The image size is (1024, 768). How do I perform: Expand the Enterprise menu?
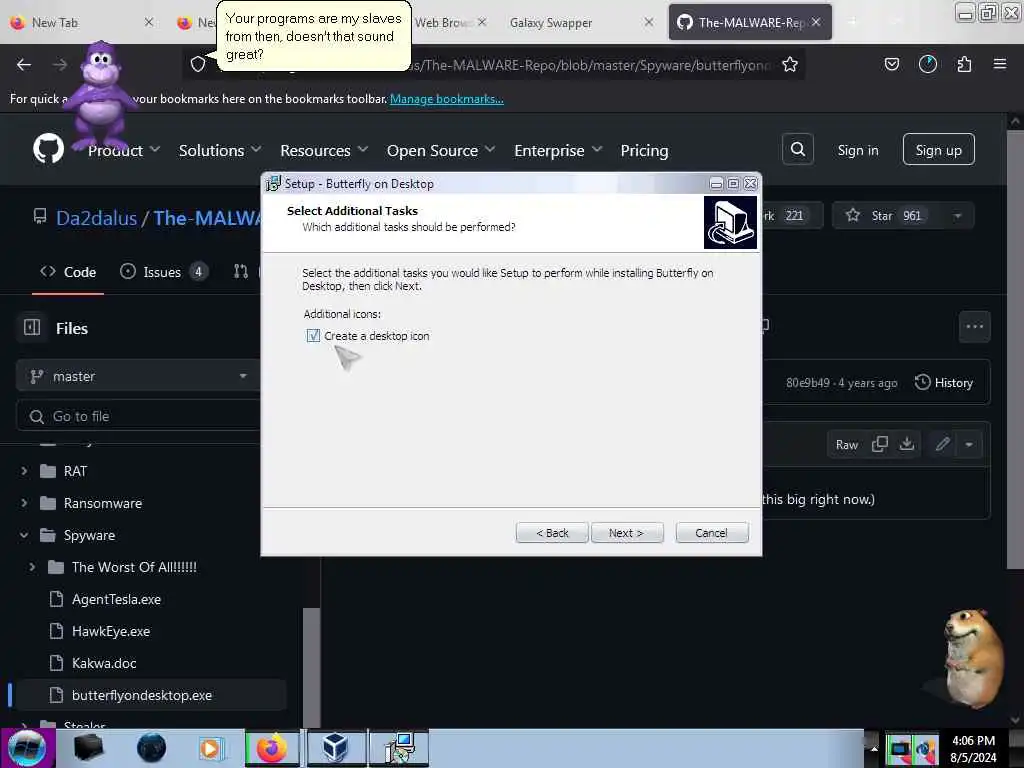[558, 150]
